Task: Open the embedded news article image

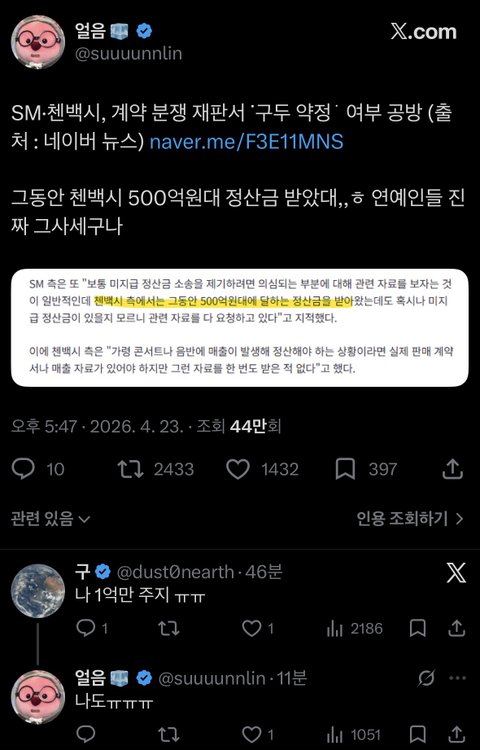Action: tap(240, 328)
